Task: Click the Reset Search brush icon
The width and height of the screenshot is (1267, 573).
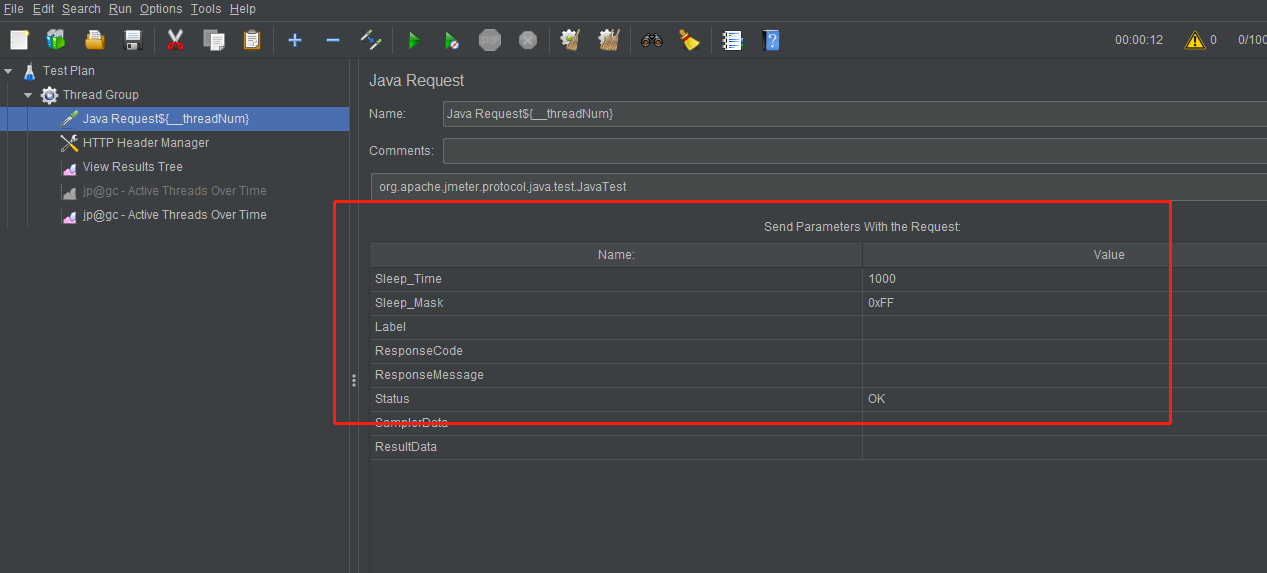Action: click(690, 40)
